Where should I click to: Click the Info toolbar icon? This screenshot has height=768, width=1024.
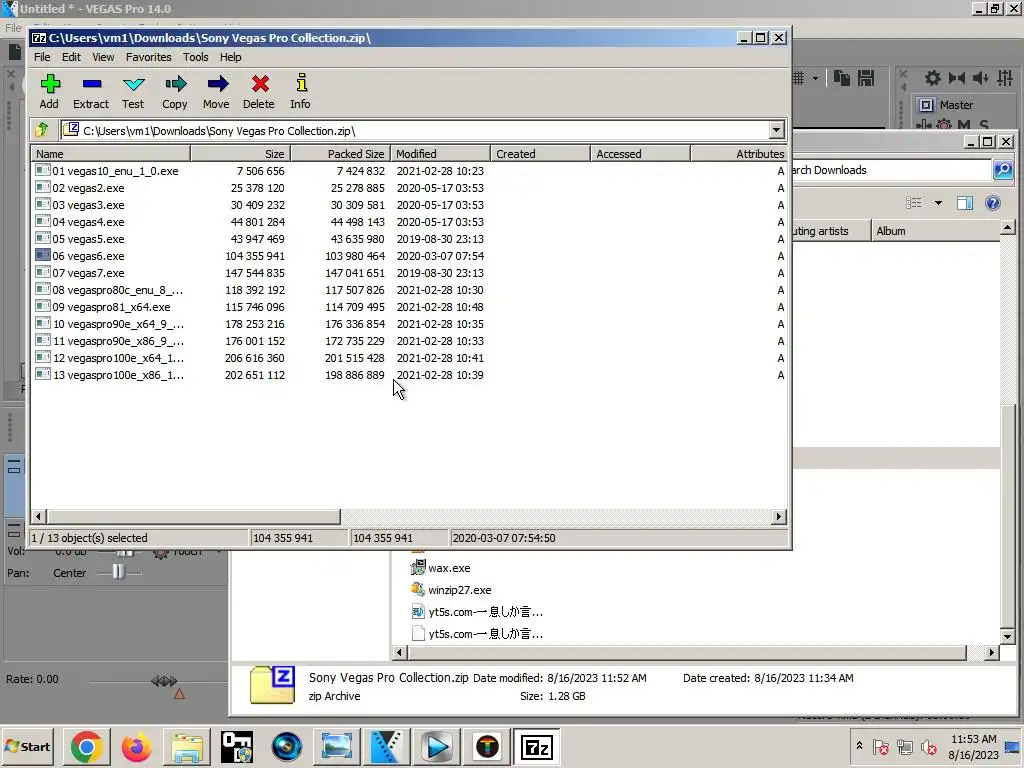pyautogui.click(x=300, y=91)
